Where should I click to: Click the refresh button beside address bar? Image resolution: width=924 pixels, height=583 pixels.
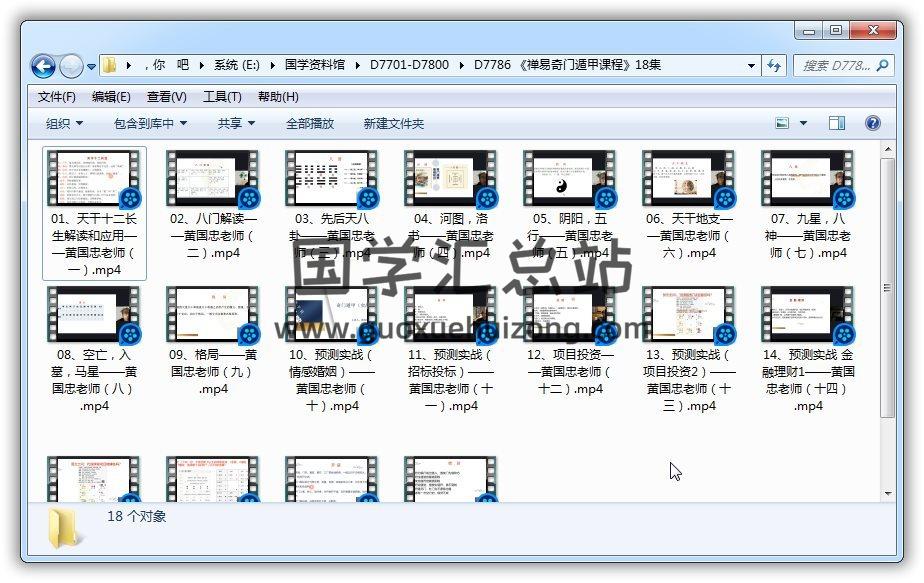click(773, 65)
